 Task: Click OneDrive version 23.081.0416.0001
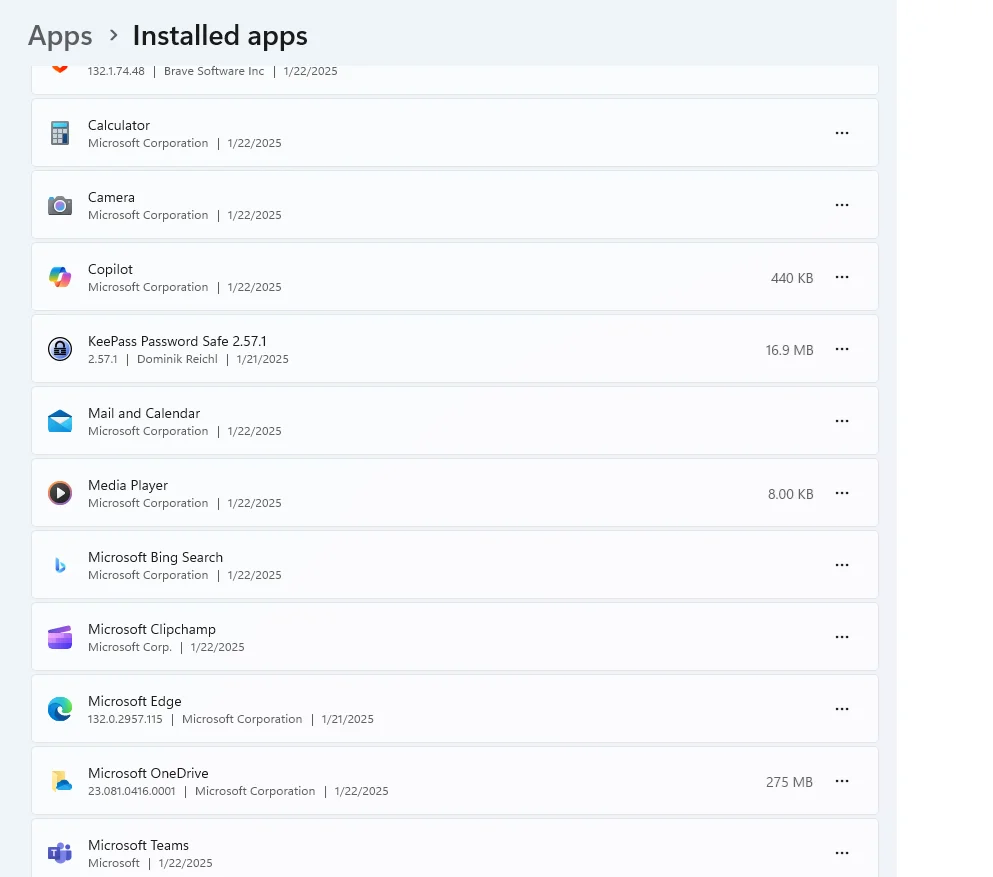[x=132, y=791]
